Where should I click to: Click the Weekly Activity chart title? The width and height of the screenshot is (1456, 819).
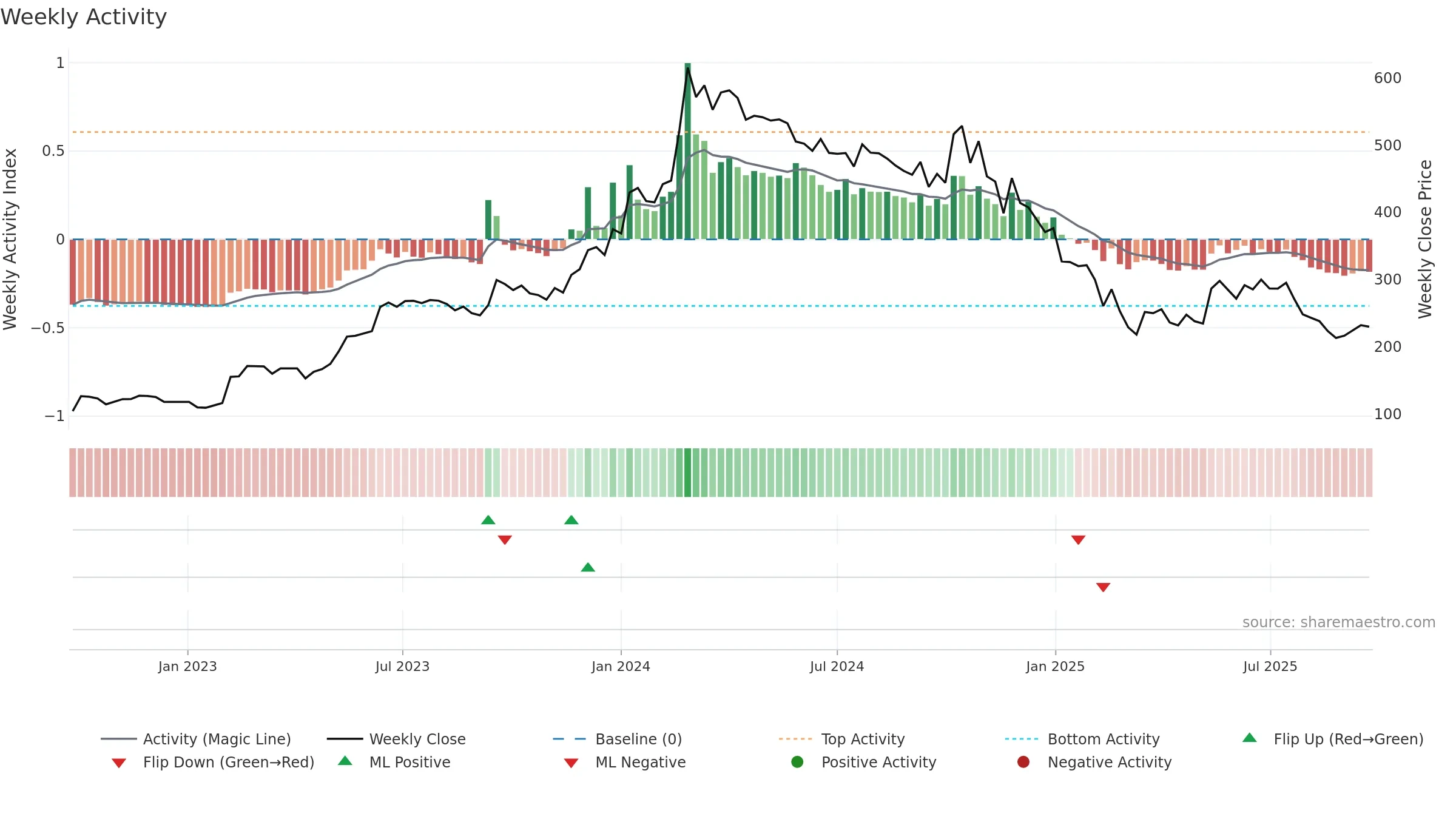84,17
